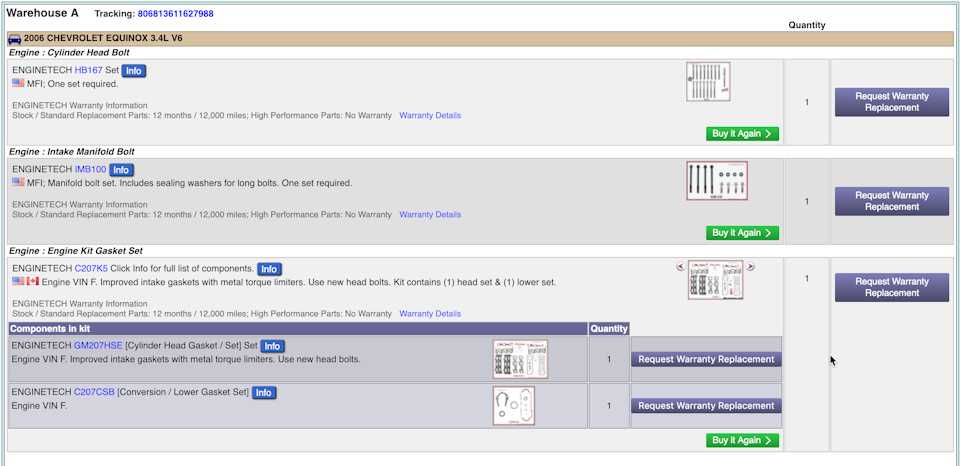The width and height of the screenshot is (960, 466).
Task: Enlarge the HB167 head bolt thumbnail
Action: coord(708,82)
